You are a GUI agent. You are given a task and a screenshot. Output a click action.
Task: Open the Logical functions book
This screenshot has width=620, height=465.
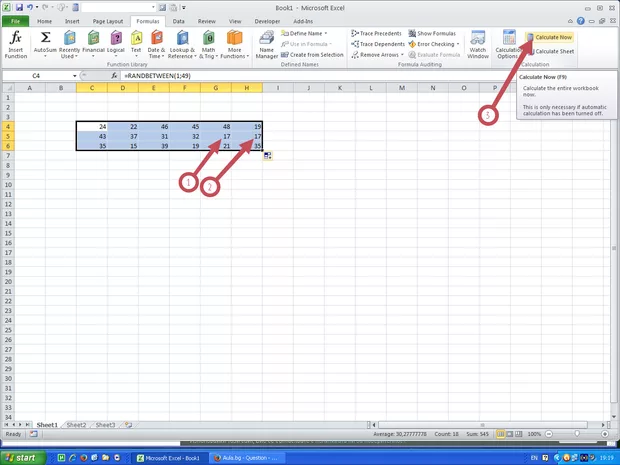click(116, 45)
